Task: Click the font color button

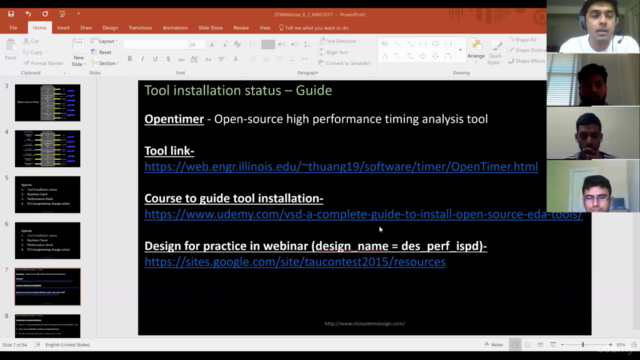Action: (236, 59)
